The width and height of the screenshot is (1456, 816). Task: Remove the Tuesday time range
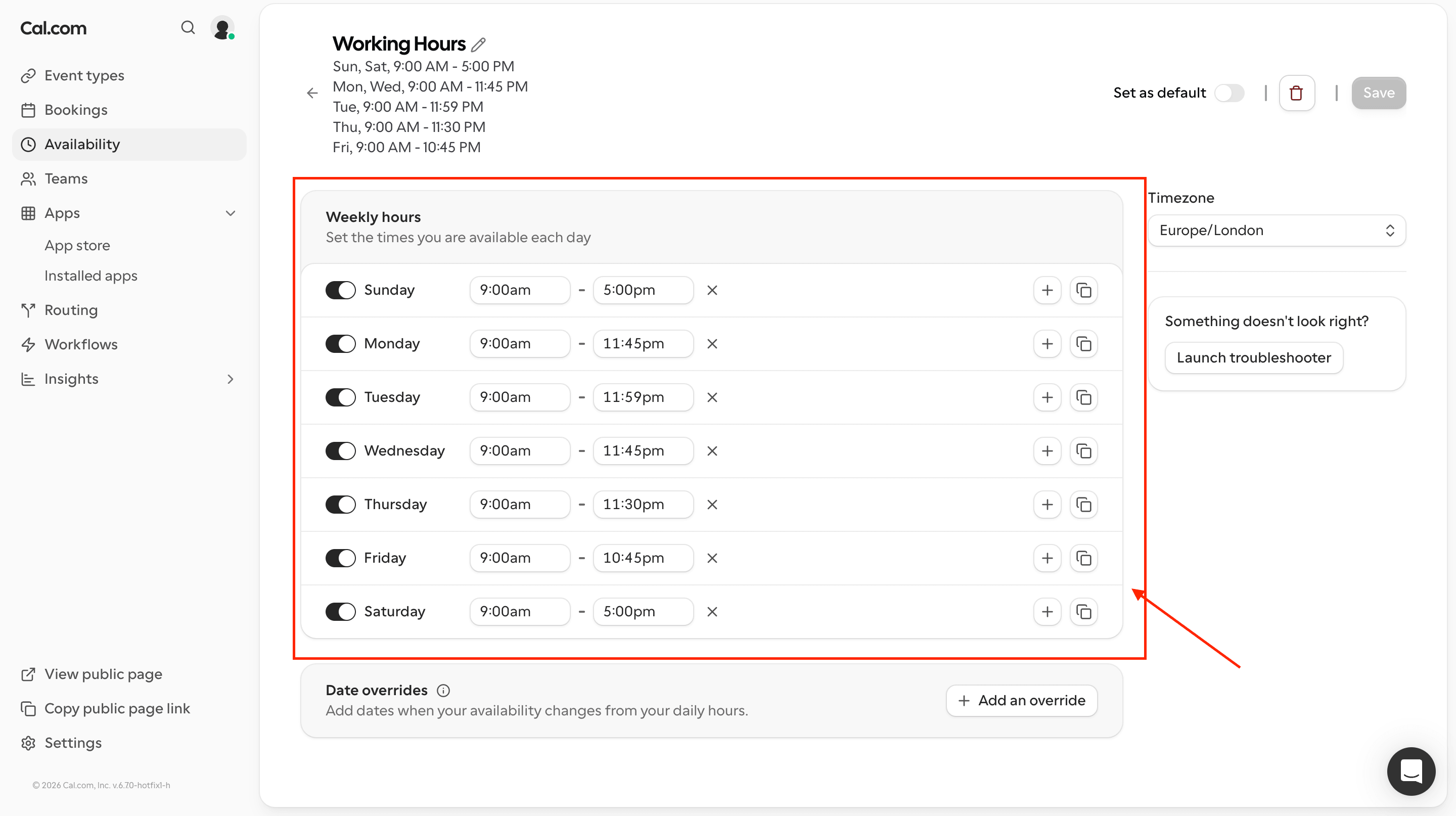coord(712,397)
